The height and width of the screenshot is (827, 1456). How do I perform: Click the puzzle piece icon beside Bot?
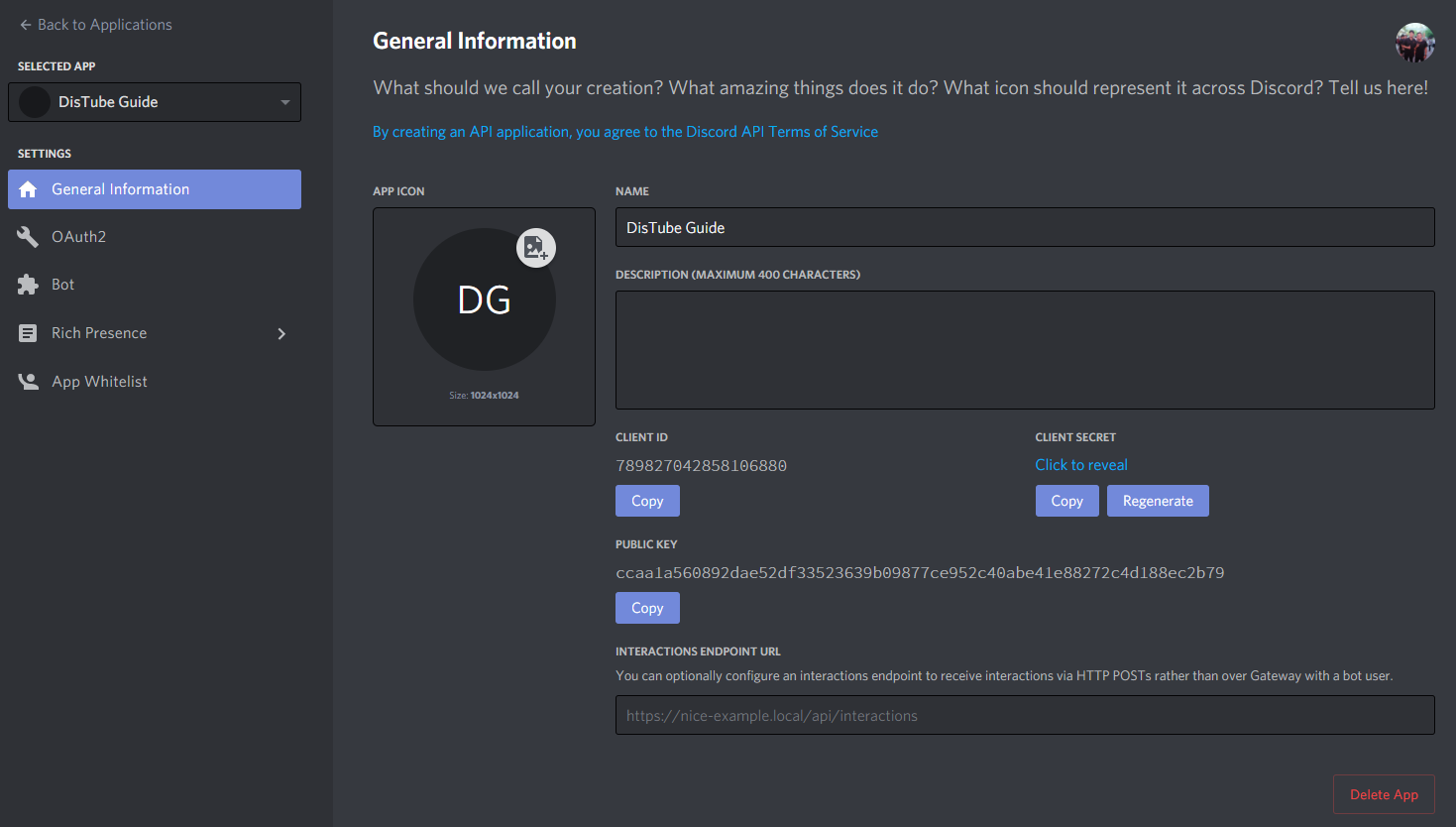[x=28, y=285]
